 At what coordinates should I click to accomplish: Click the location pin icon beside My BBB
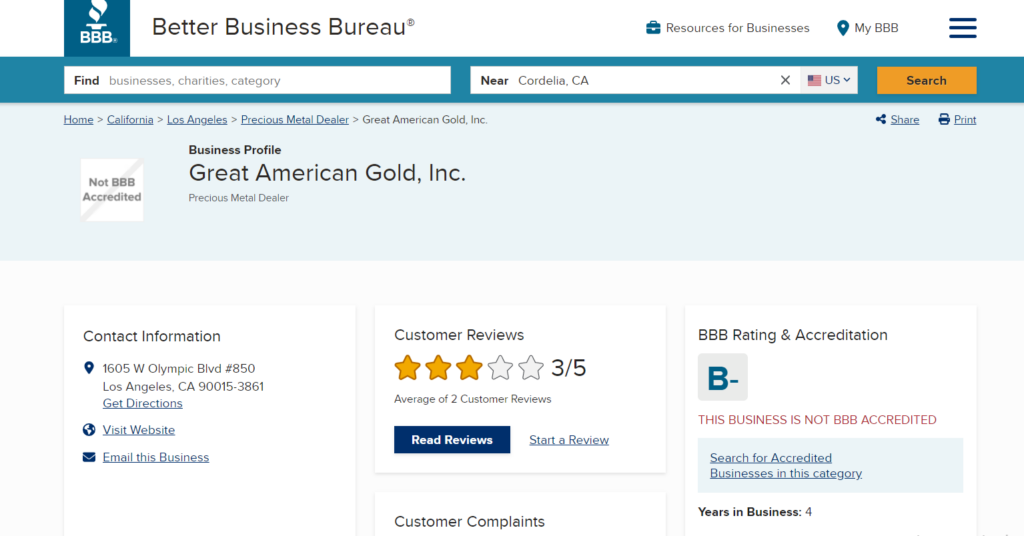click(x=842, y=28)
